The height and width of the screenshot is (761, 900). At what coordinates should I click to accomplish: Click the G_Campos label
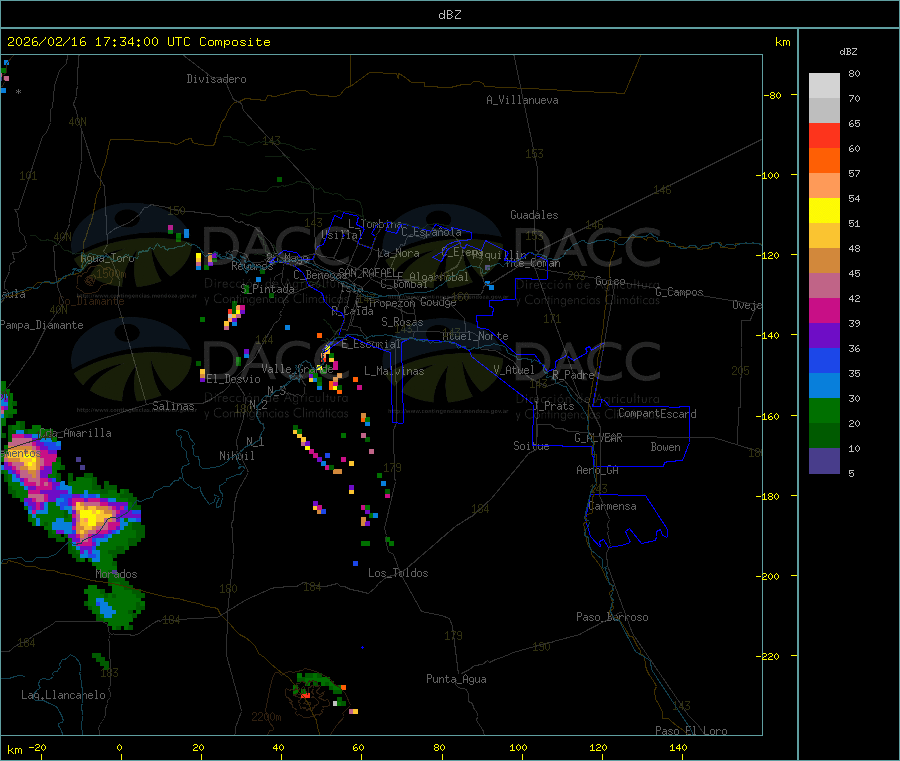coord(679,292)
